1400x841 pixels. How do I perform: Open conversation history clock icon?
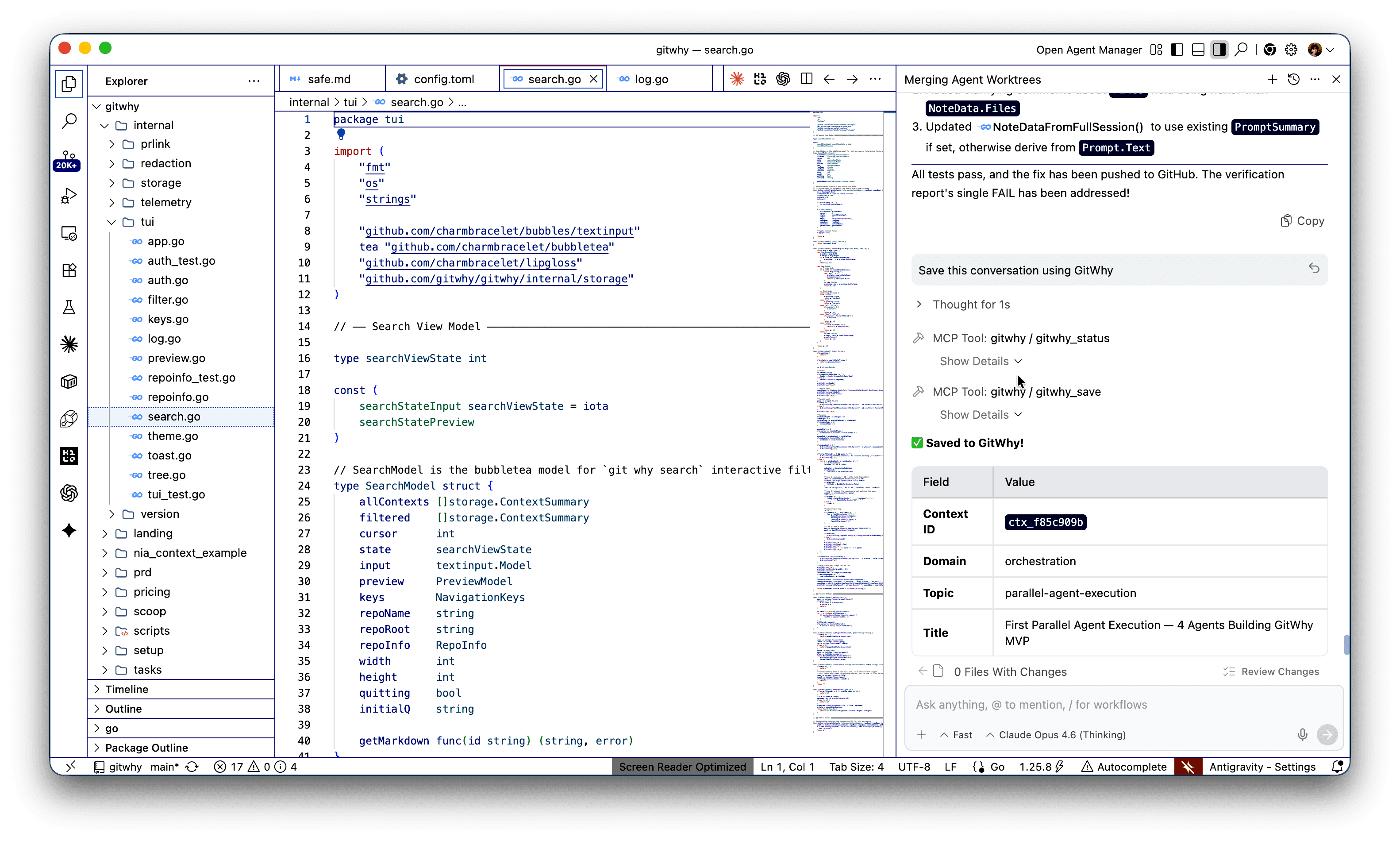point(1293,79)
